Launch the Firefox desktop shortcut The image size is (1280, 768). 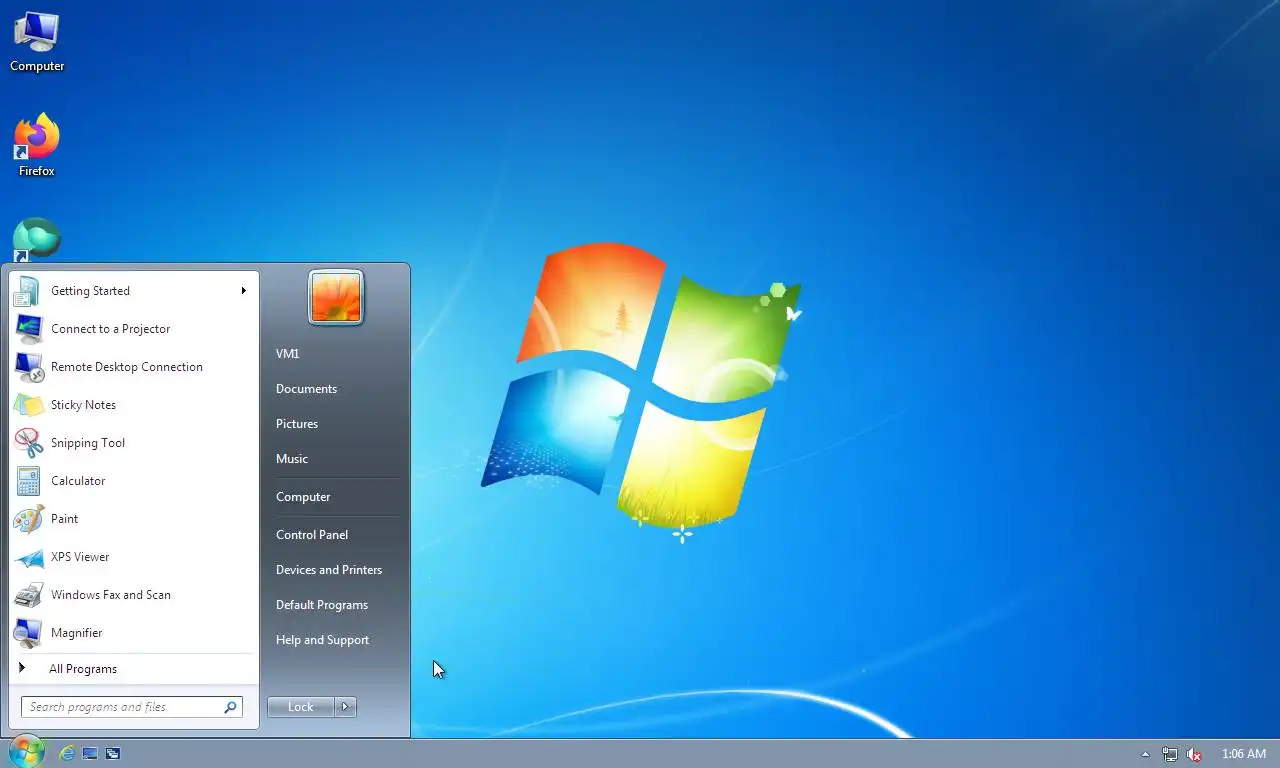pos(37,146)
